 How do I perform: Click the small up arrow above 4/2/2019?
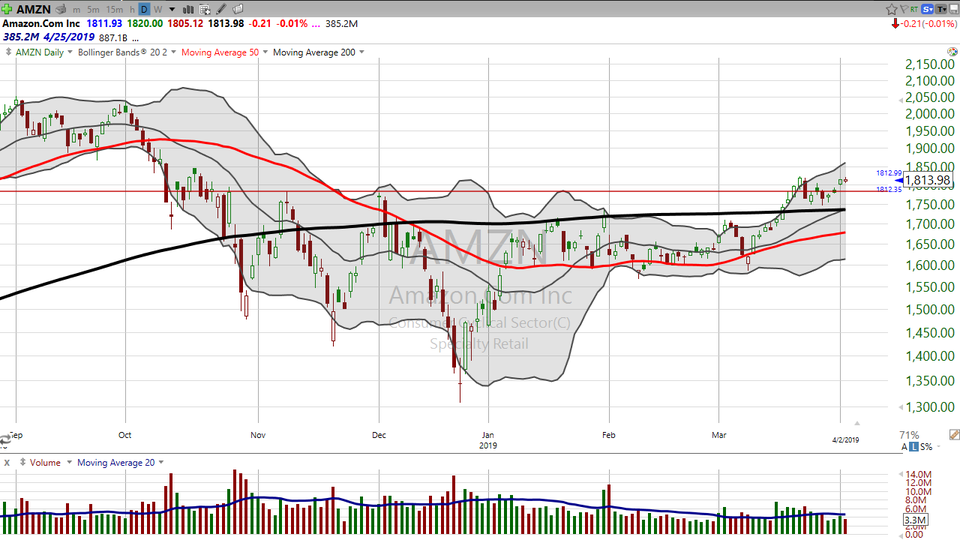[857, 423]
